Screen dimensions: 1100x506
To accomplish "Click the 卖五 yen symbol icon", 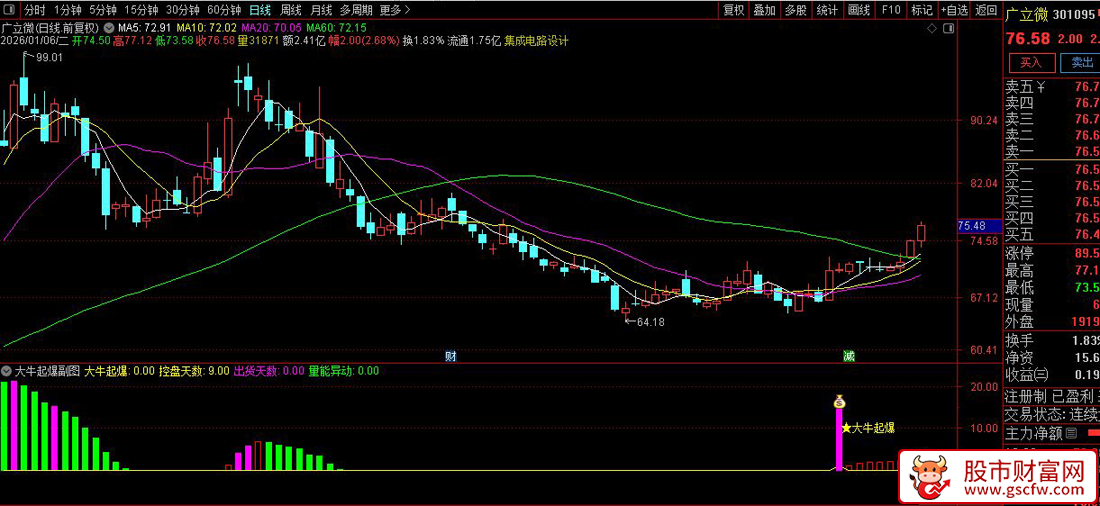I will point(1042,87).
